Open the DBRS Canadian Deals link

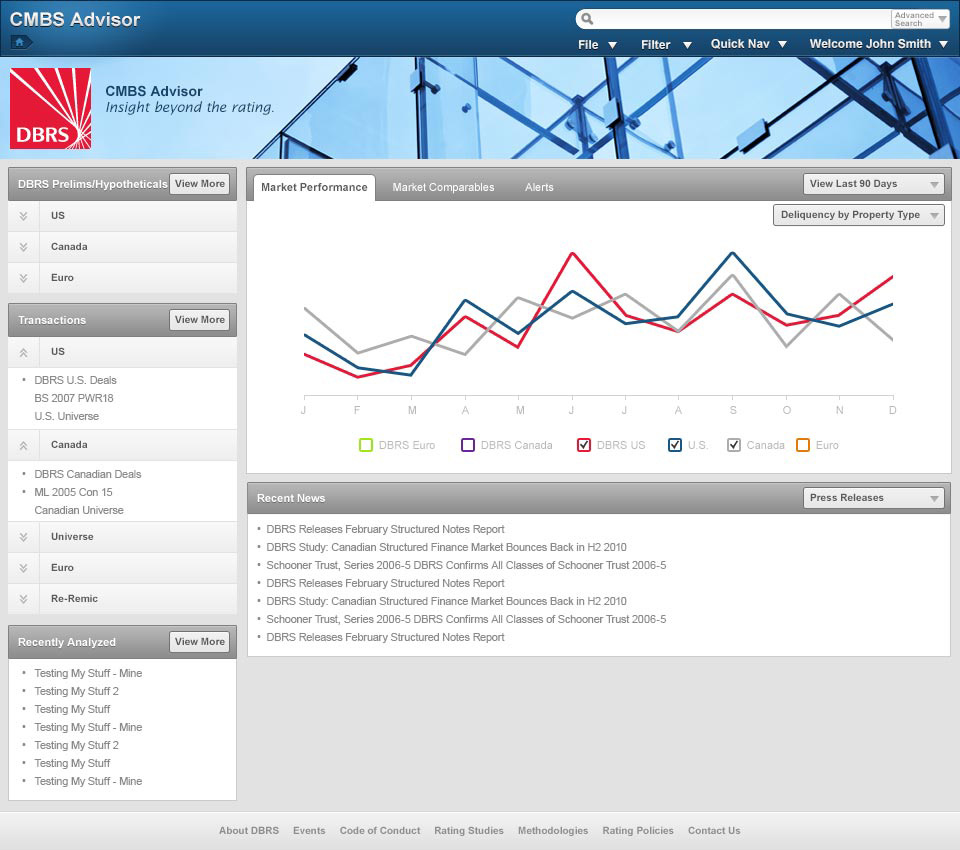point(88,474)
